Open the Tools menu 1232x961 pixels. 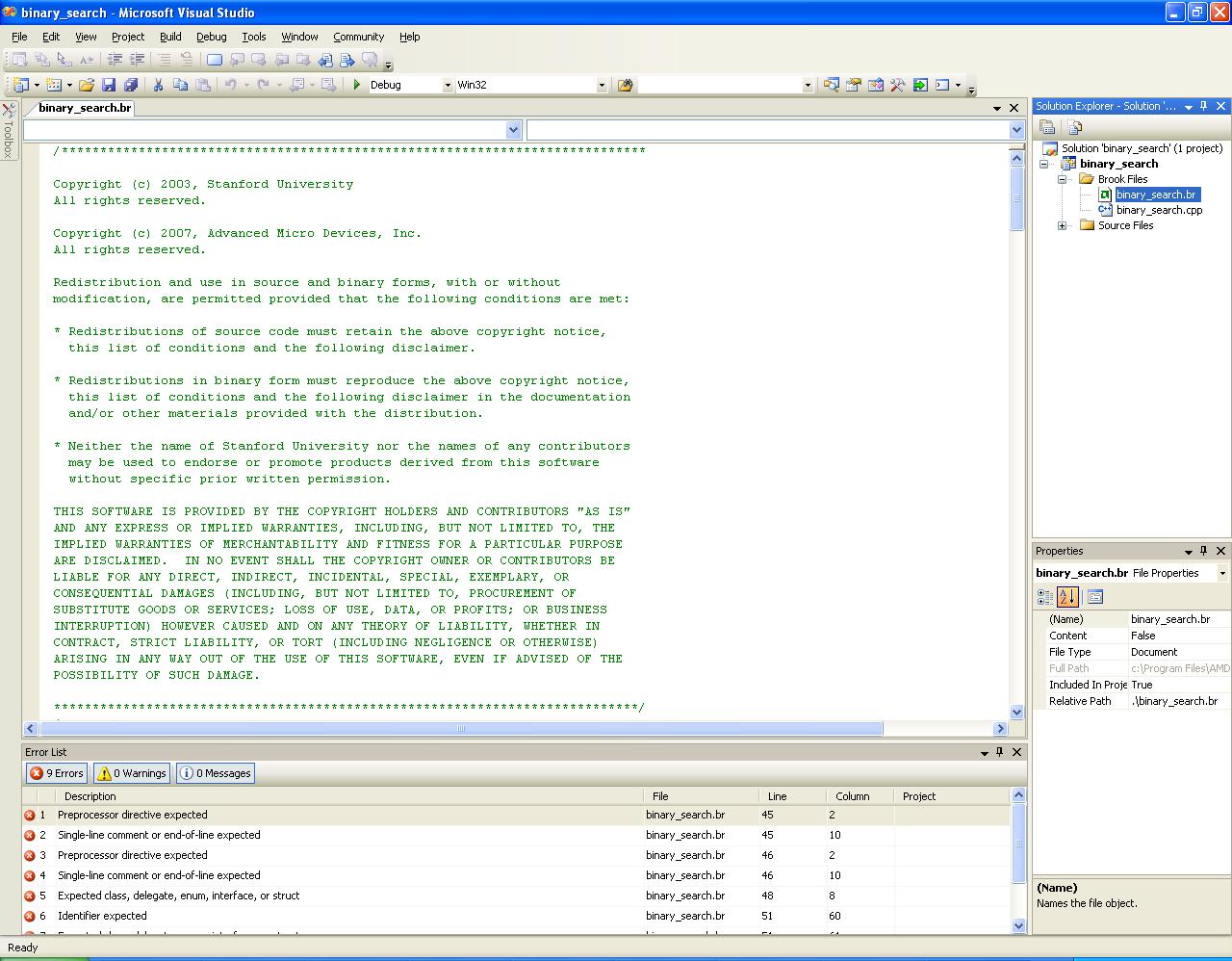(254, 37)
